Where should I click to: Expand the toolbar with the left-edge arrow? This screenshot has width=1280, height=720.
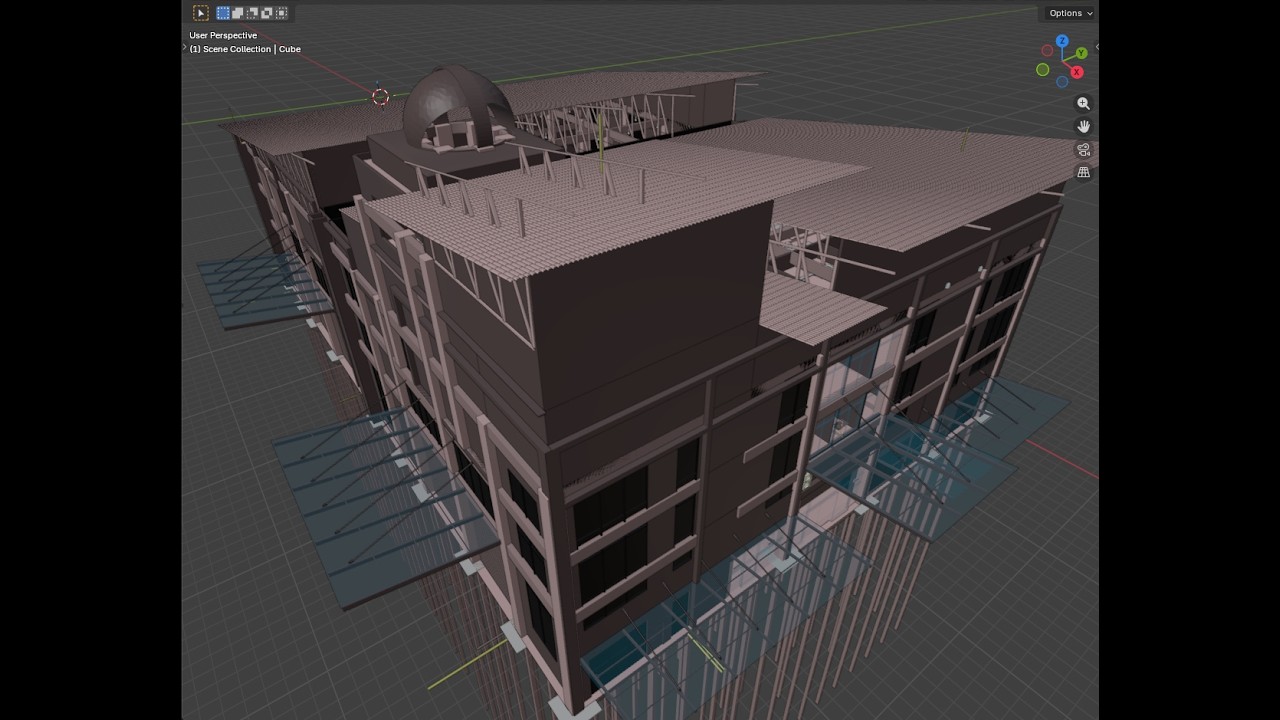coord(184,46)
